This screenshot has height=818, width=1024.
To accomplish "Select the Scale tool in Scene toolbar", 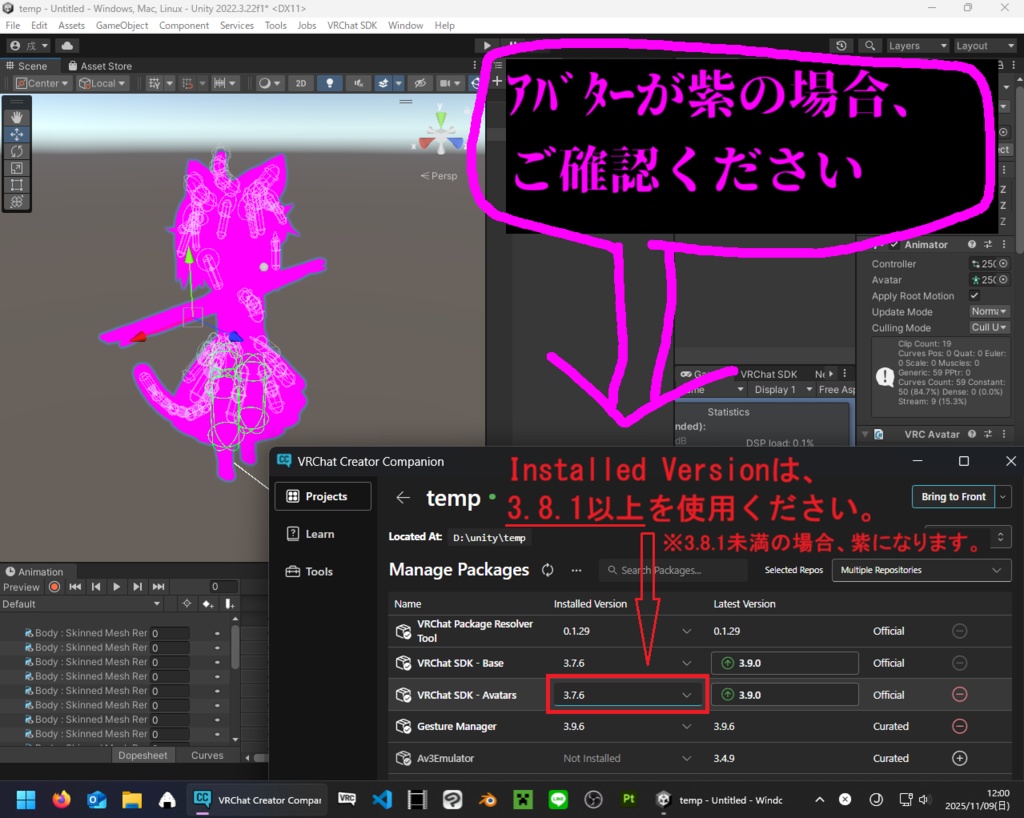I will point(16,168).
